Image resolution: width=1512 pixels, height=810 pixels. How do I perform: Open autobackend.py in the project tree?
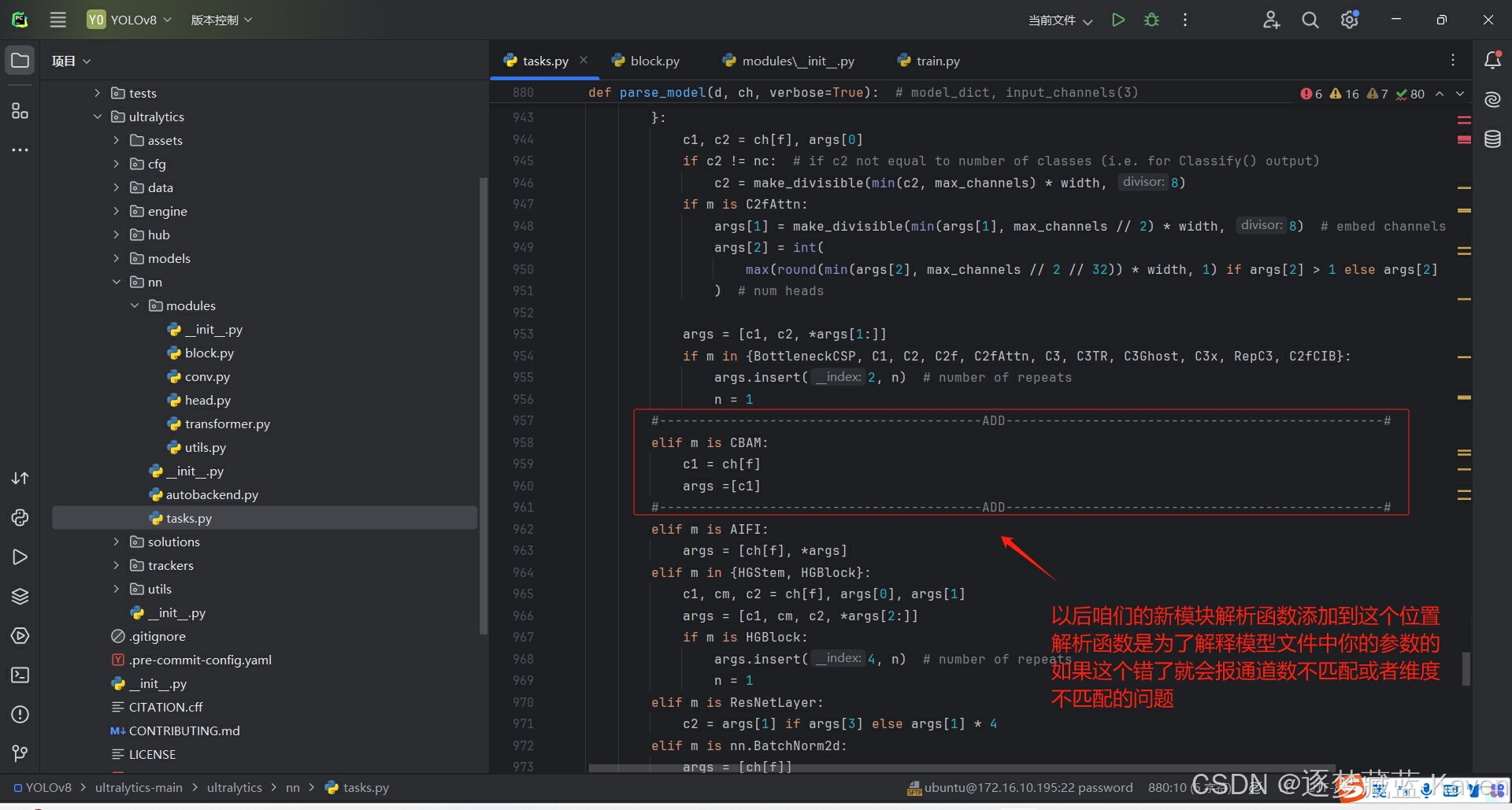click(212, 494)
